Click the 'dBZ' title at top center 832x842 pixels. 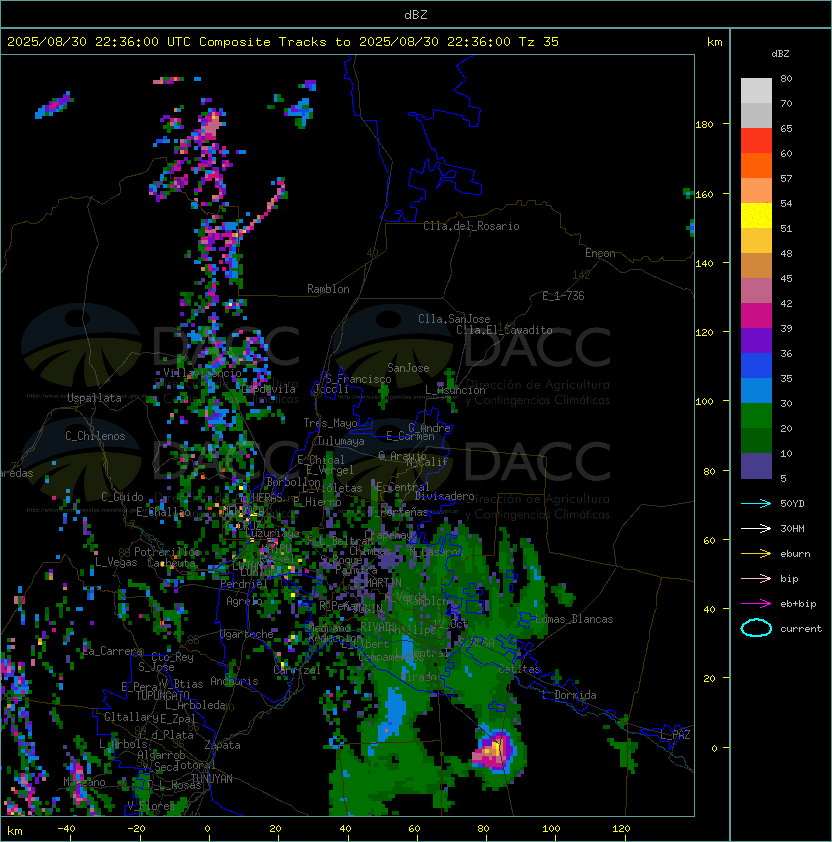click(416, 15)
